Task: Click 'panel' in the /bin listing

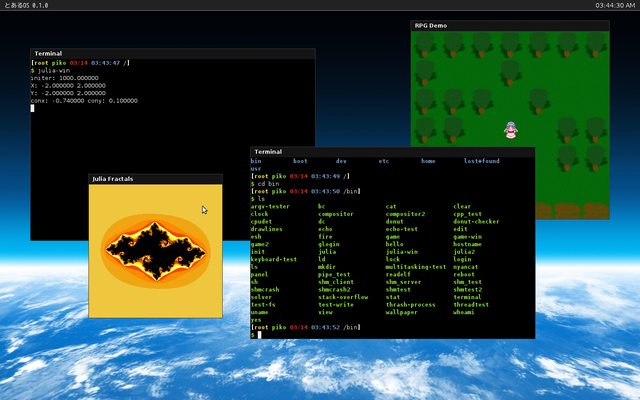Action: (260, 274)
